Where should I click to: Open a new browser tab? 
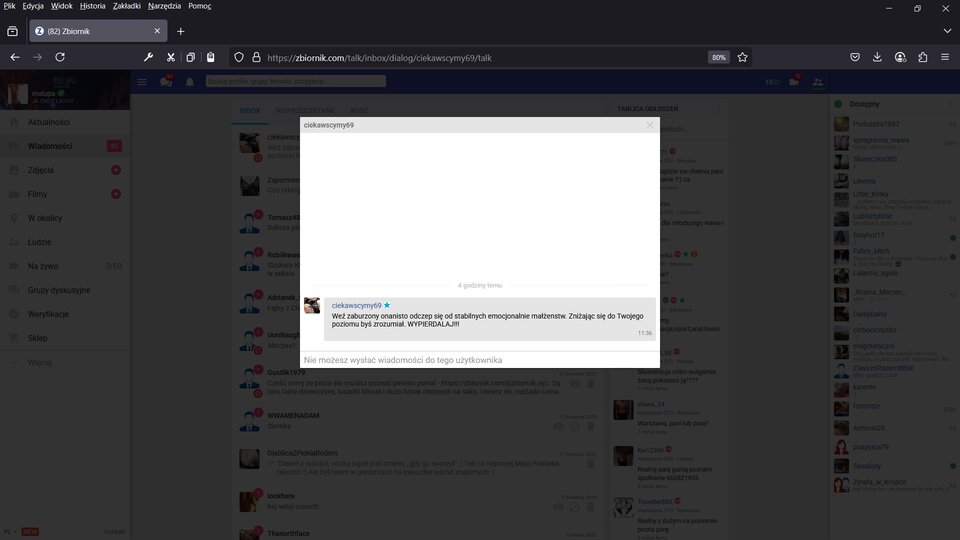pos(181,31)
